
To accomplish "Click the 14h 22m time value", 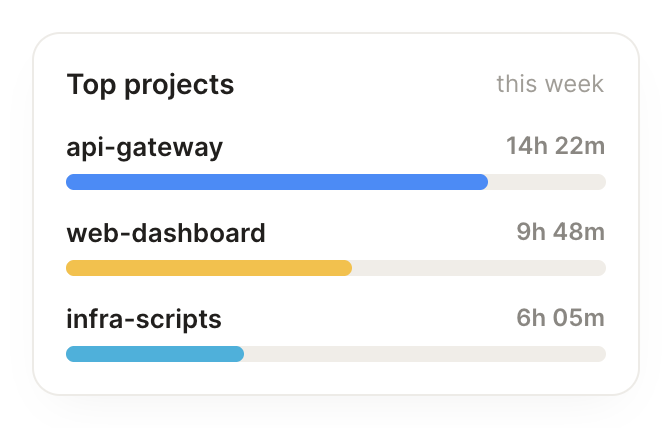I will point(555,146).
